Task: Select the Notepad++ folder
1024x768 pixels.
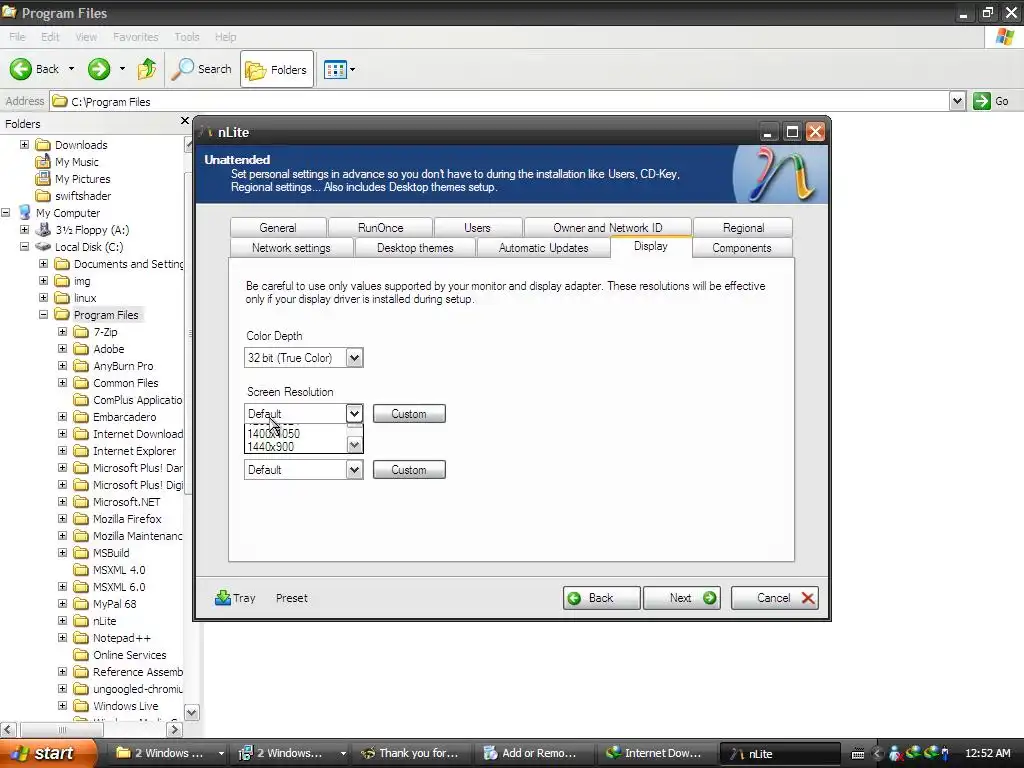Action: (121, 637)
